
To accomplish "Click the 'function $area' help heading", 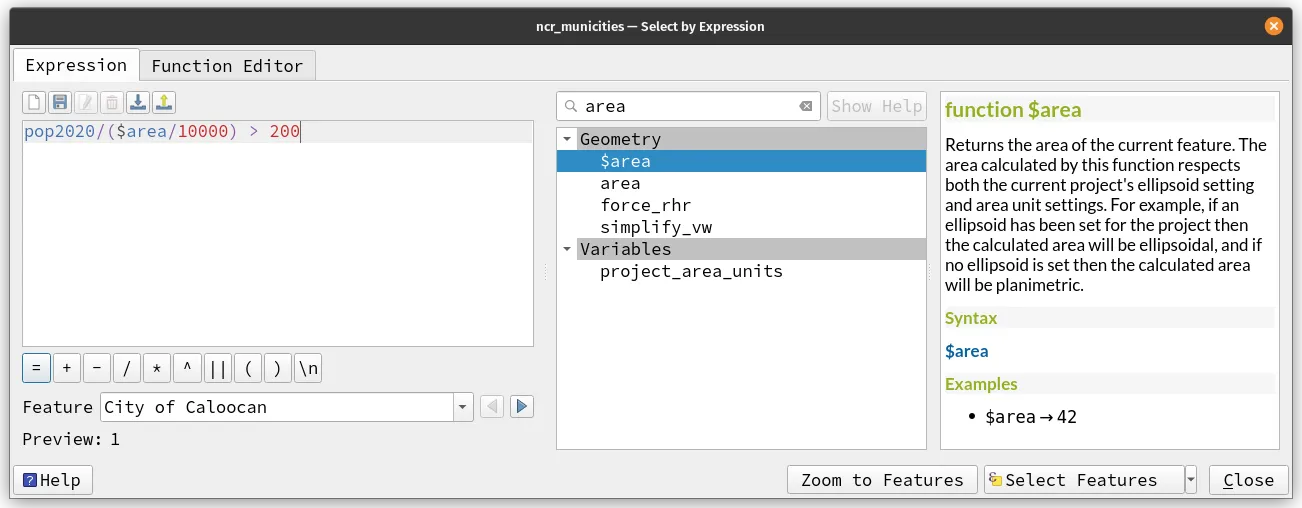I will (1013, 110).
